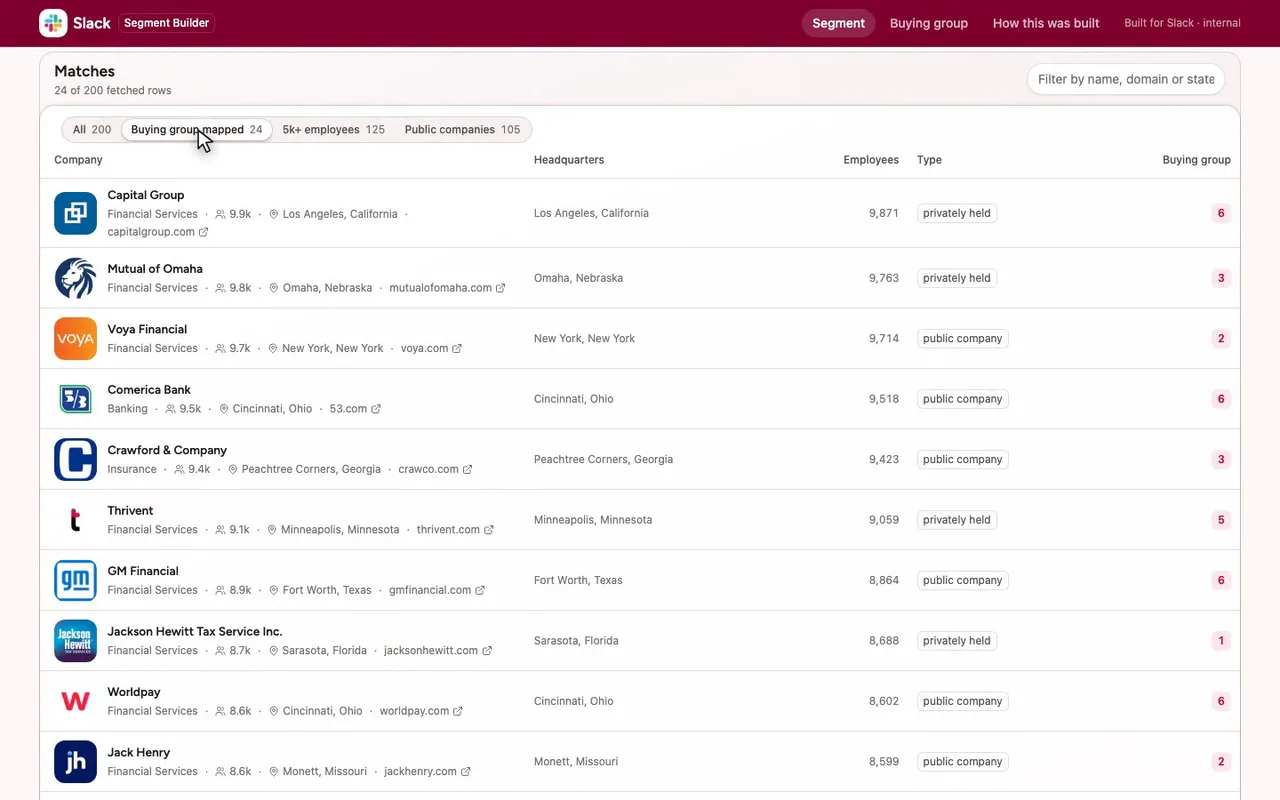Screen dimensions: 1280x800
Task: Click privately held tag for Mutual of Omaha
Action: click(x=957, y=278)
